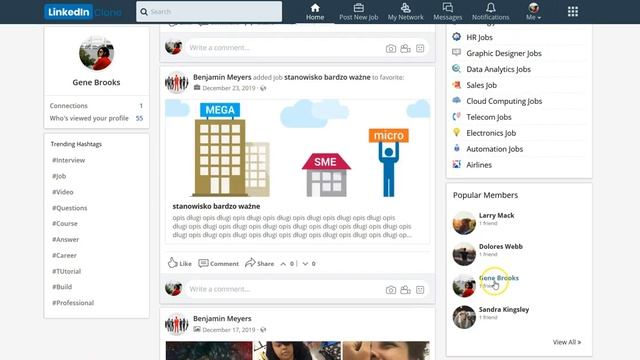Viewport: 640px width, 360px height.
Task: Downvote the job post arrow
Action: click(x=305, y=264)
